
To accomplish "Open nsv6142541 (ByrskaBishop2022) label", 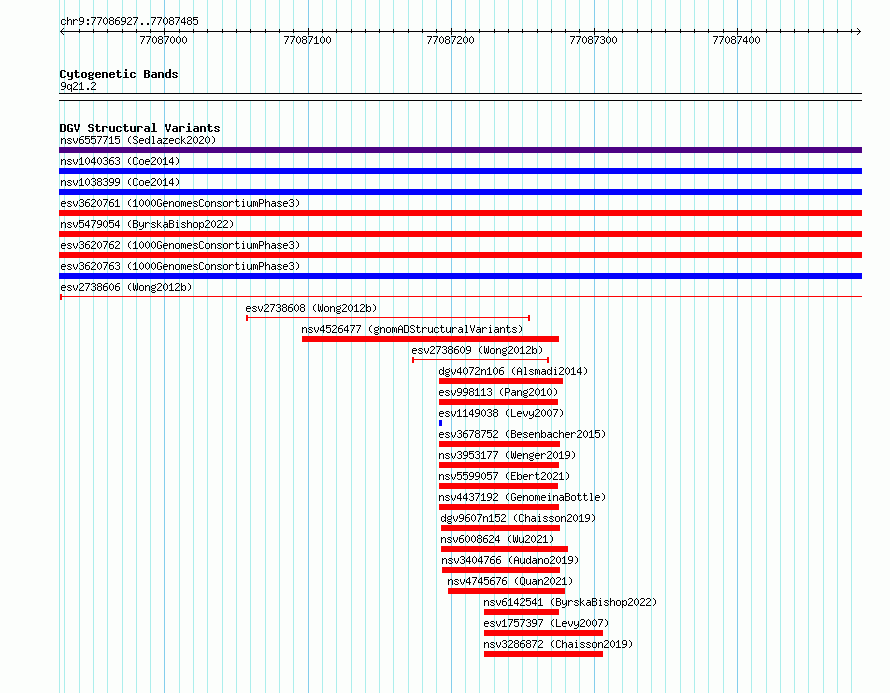I will 570,602.
